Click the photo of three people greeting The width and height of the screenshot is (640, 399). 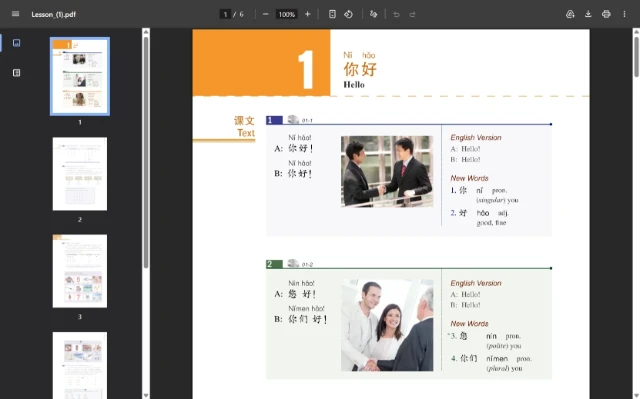click(x=387, y=325)
